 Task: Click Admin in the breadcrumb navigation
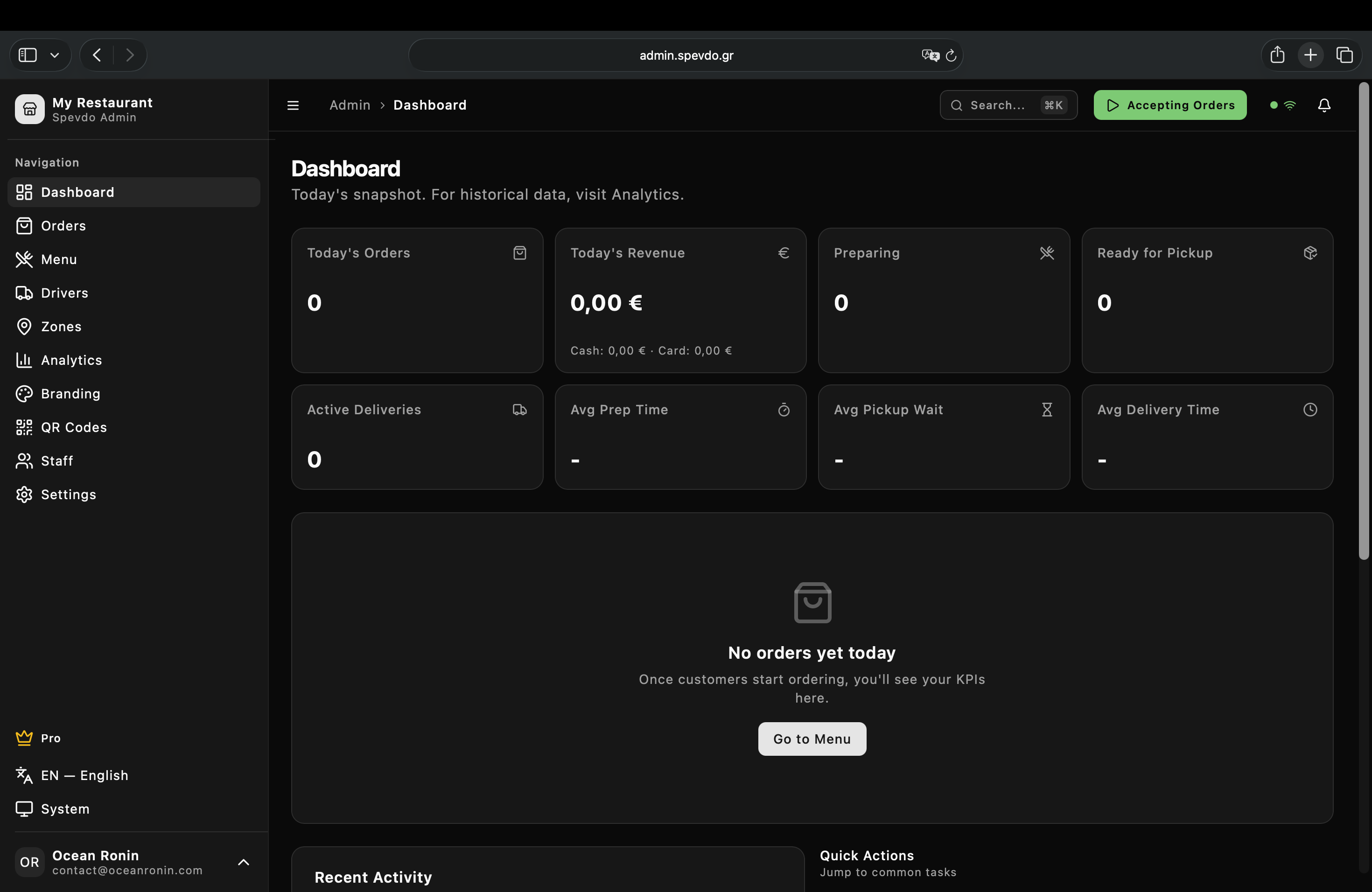point(350,105)
